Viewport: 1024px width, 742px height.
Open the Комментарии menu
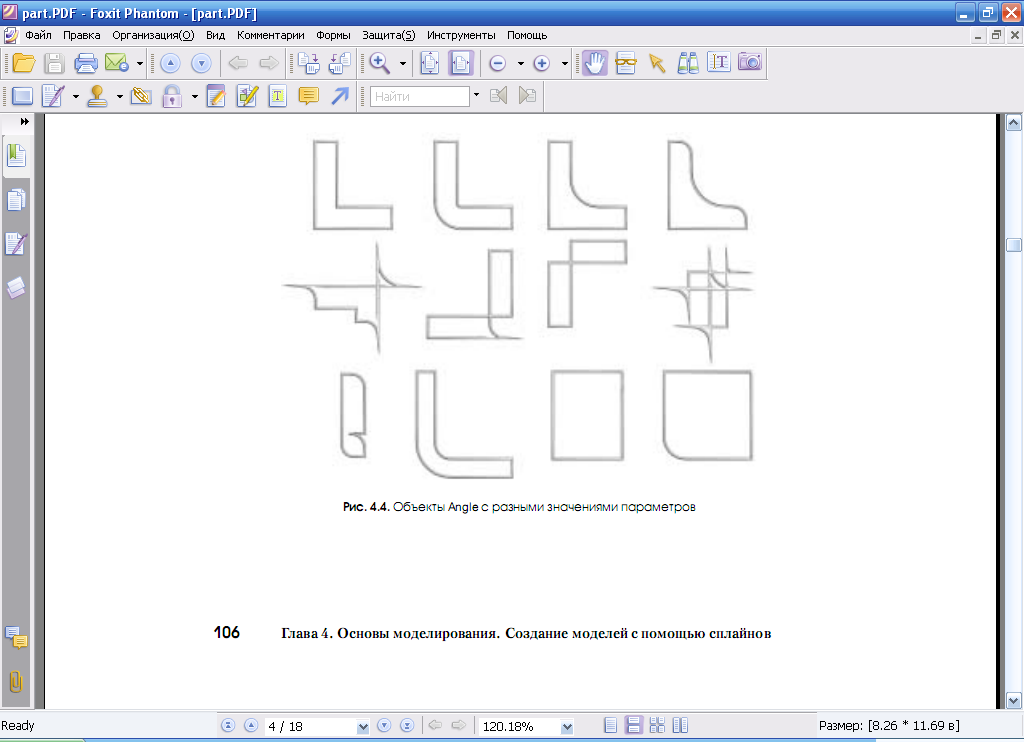[270, 35]
